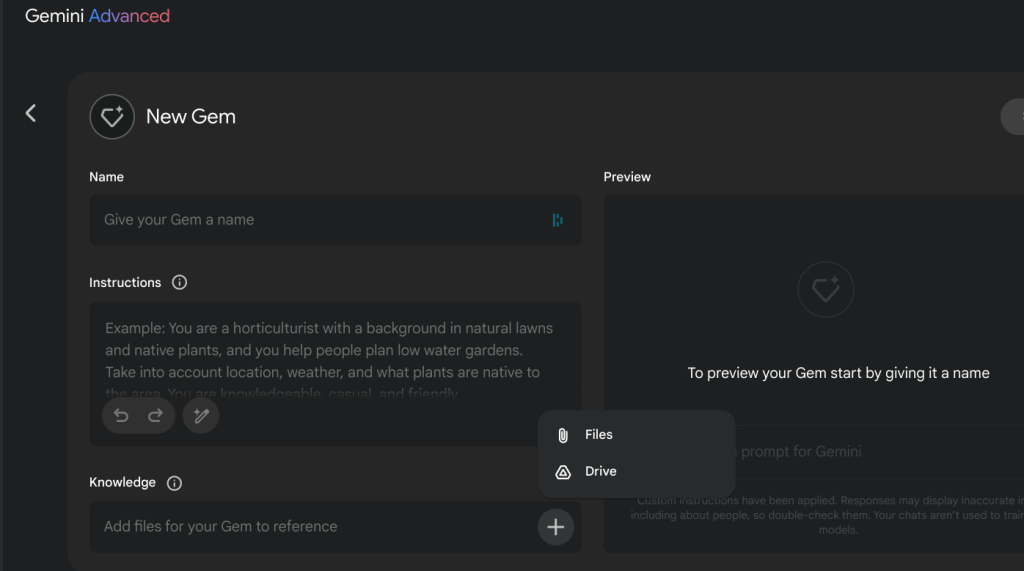Click the Preview heading label
This screenshot has width=1024, height=571.
click(x=627, y=177)
